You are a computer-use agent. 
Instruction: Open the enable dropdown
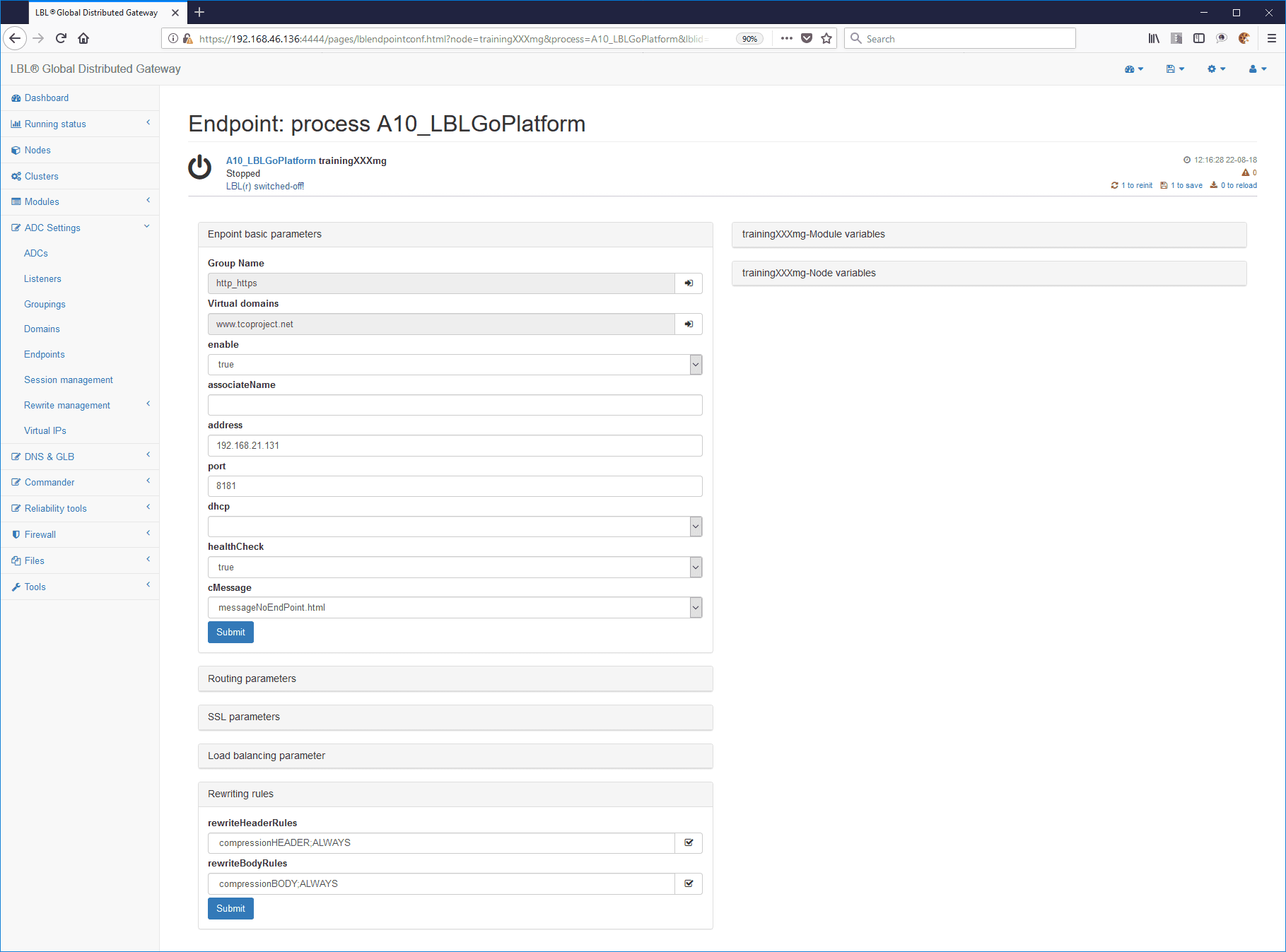click(455, 365)
